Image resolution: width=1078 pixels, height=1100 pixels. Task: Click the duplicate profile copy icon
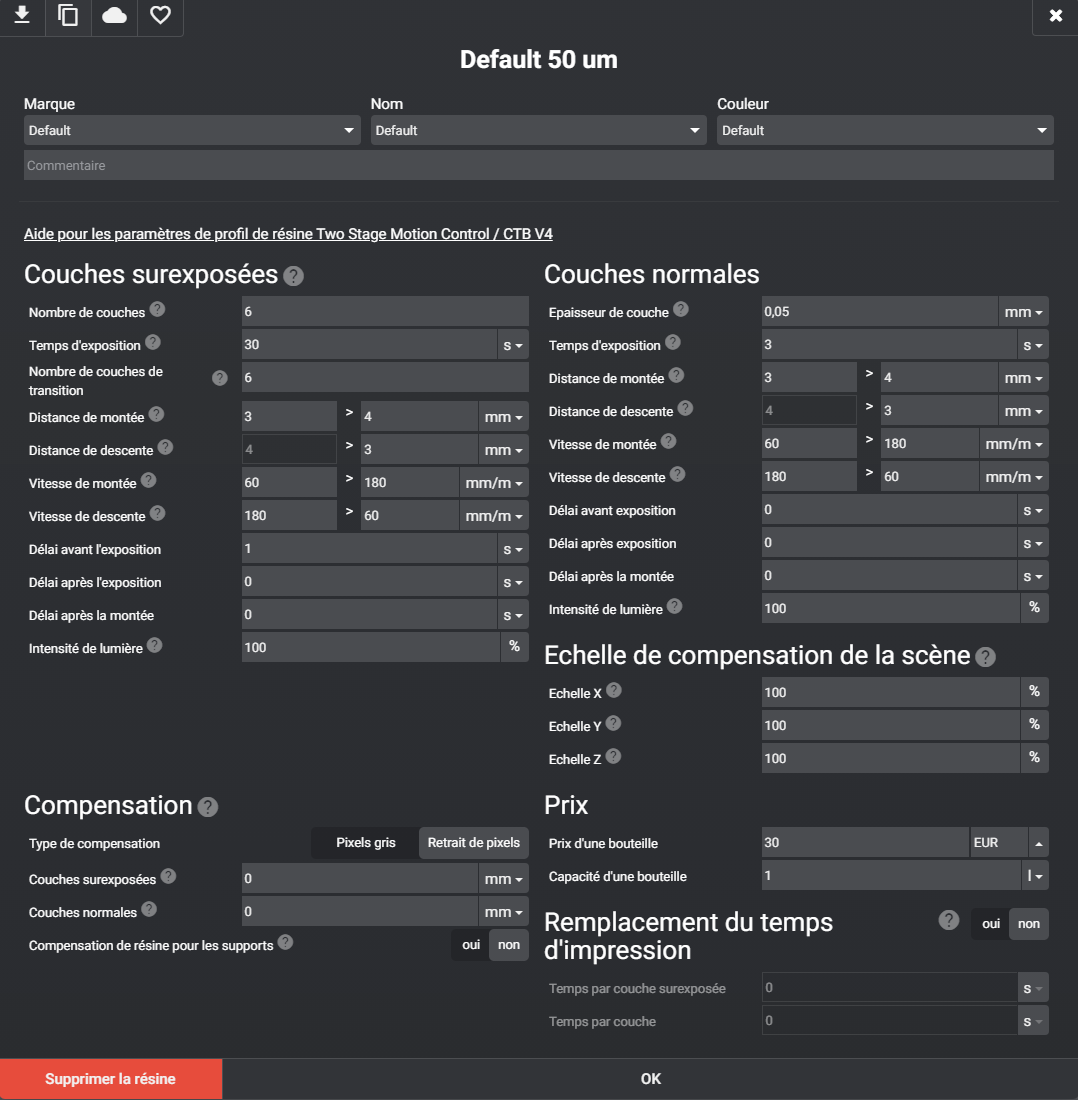coord(68,15)
